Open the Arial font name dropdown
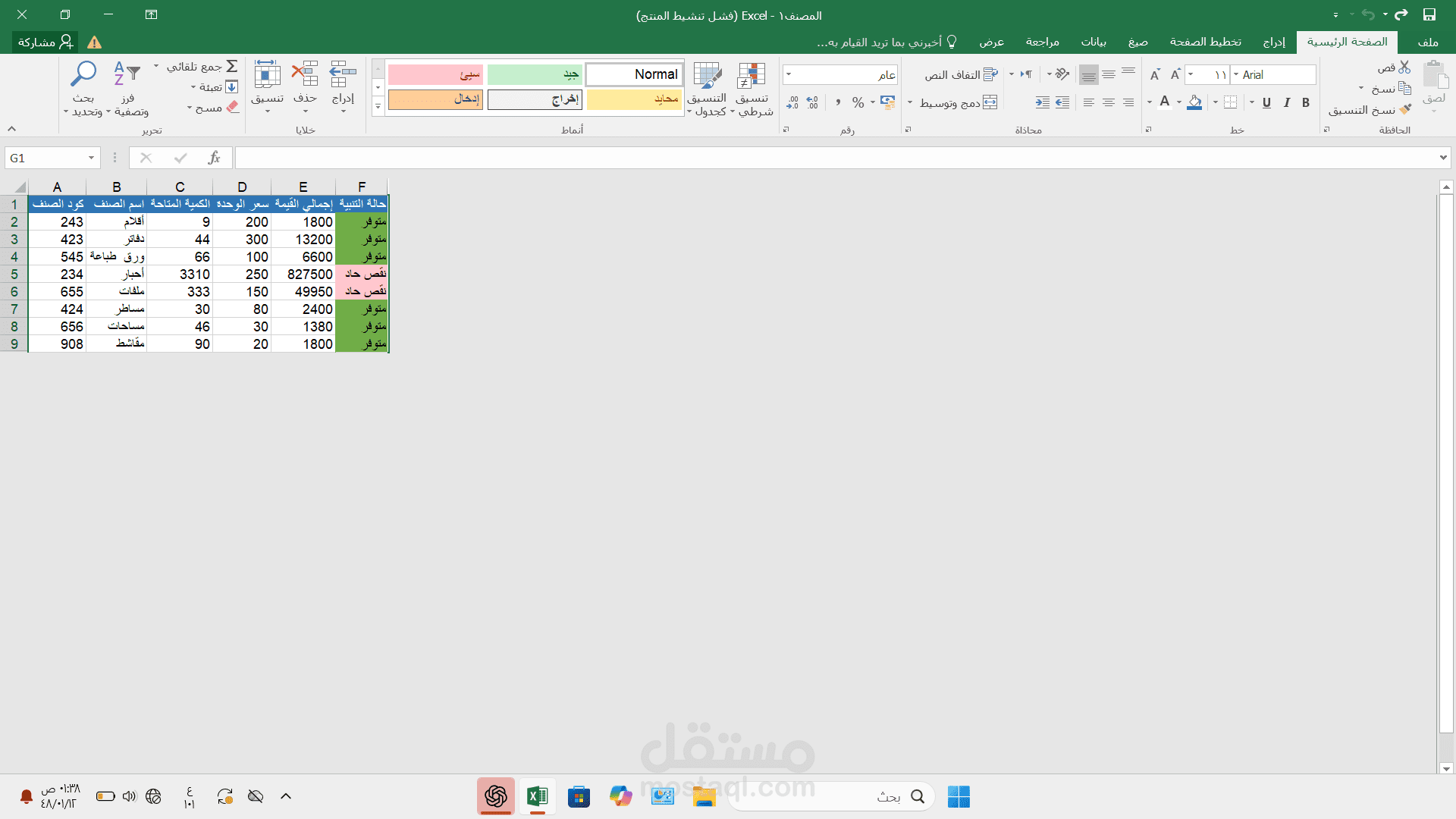Viewport: 1456px width, 819px height. click(x=1237, y=74)
